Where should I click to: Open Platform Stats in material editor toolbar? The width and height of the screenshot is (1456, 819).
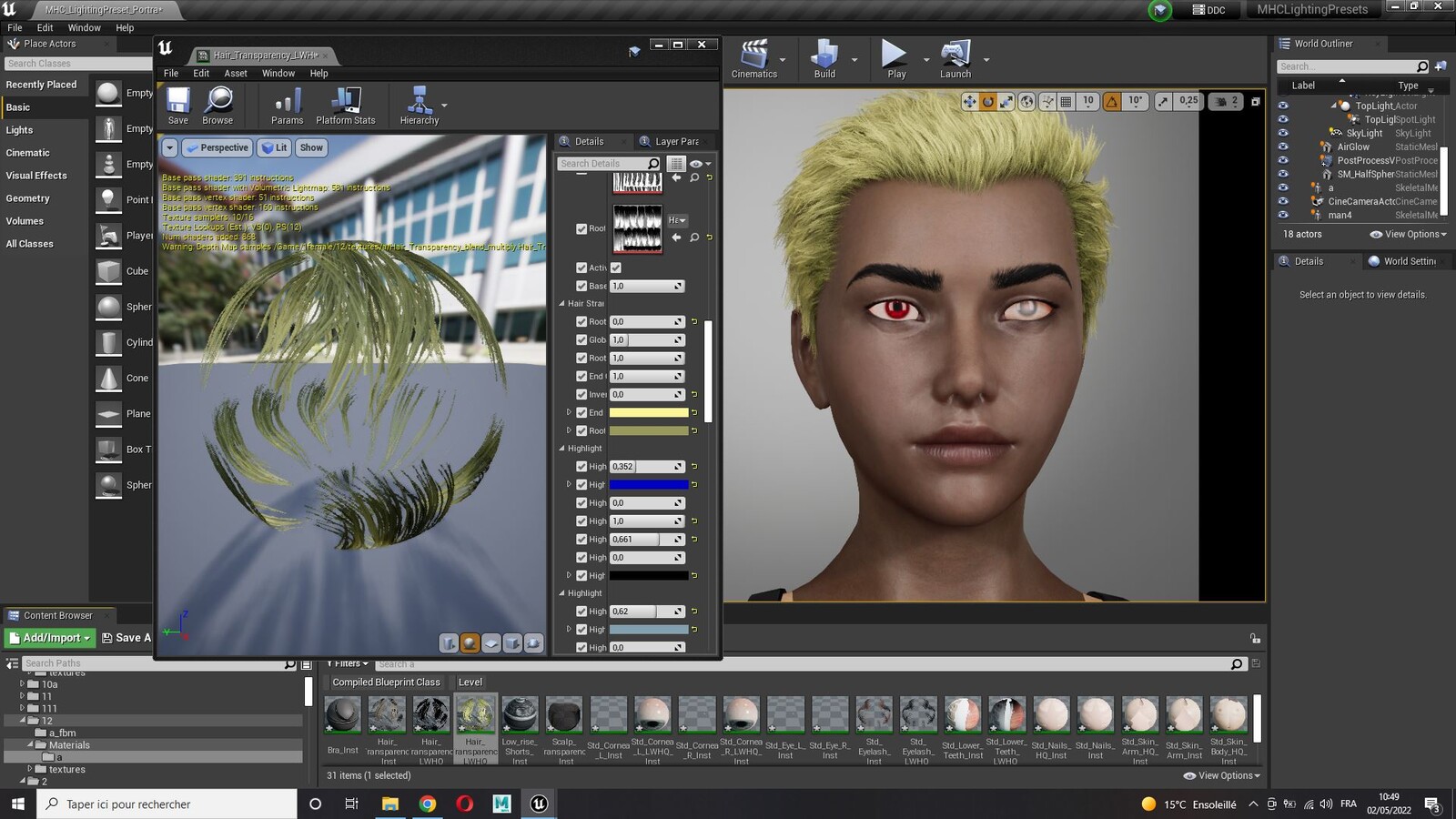pos(346,100)
